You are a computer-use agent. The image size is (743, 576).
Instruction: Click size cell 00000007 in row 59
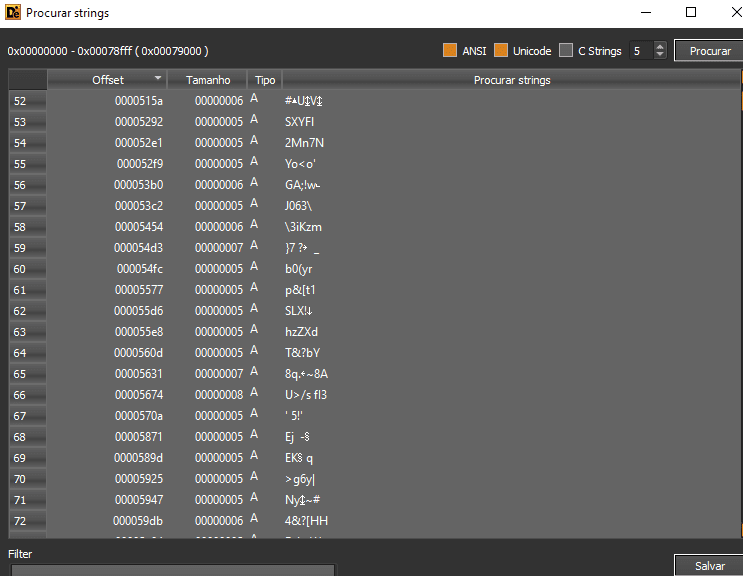click(219, 248)
